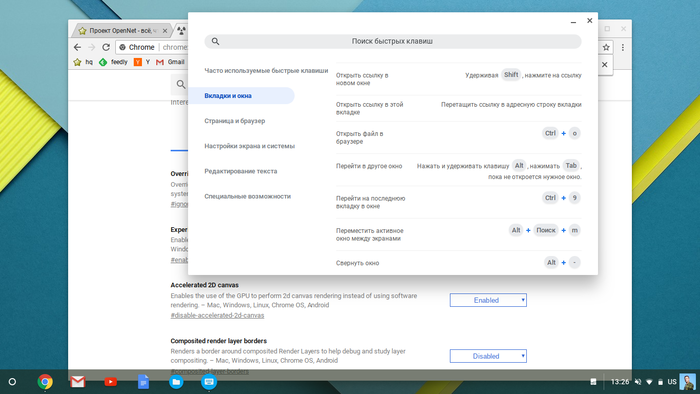Bookmark page with star icon
This screenshot has height=394, width=700.
(606, 47)
